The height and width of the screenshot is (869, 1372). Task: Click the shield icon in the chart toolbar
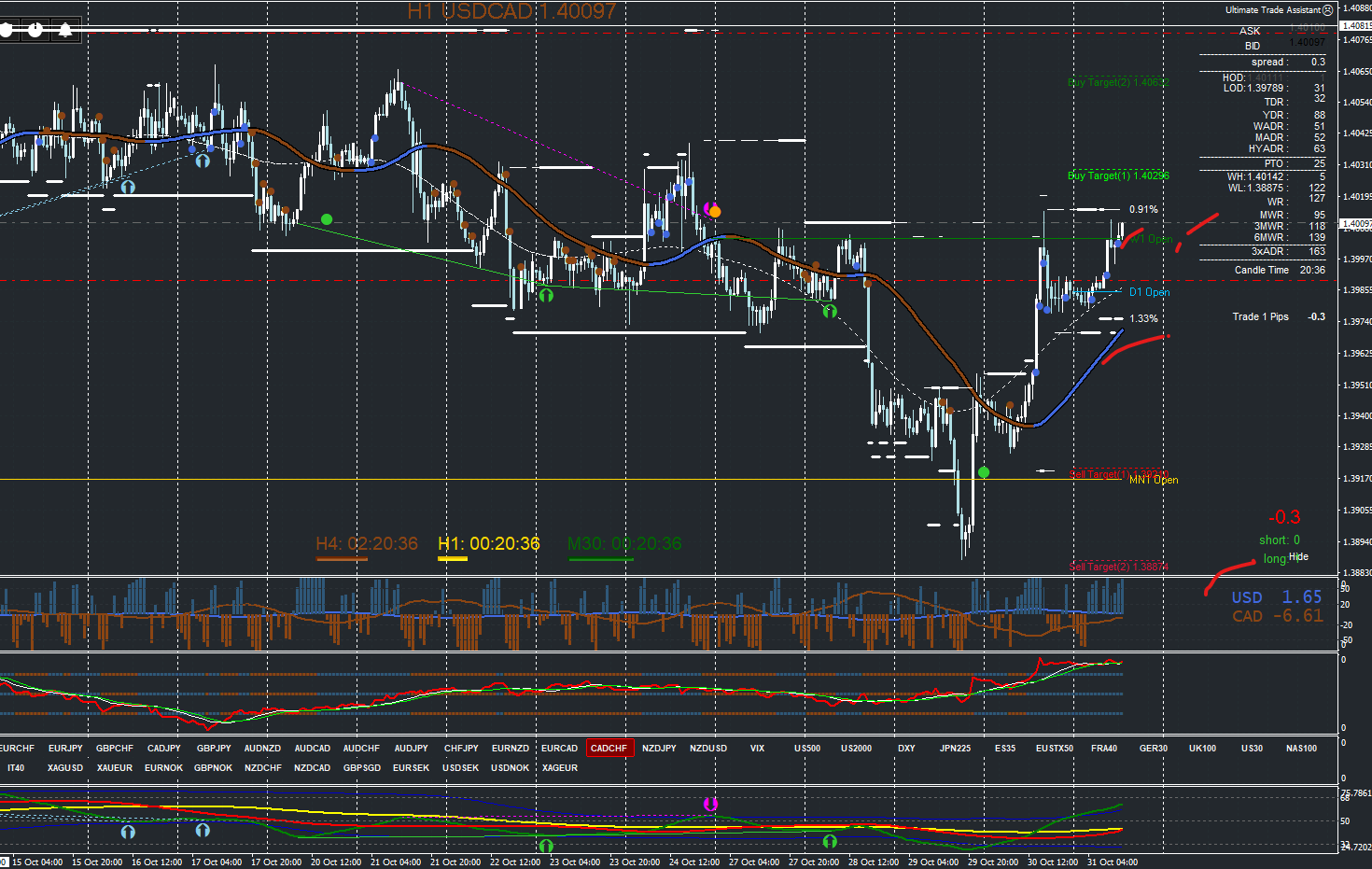pos(6,30)
